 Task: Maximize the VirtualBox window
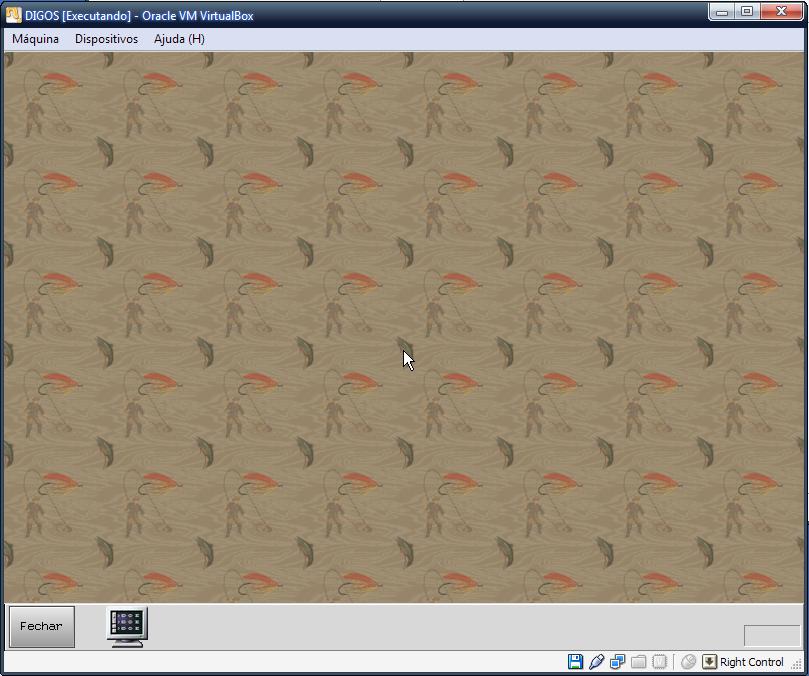747,11
